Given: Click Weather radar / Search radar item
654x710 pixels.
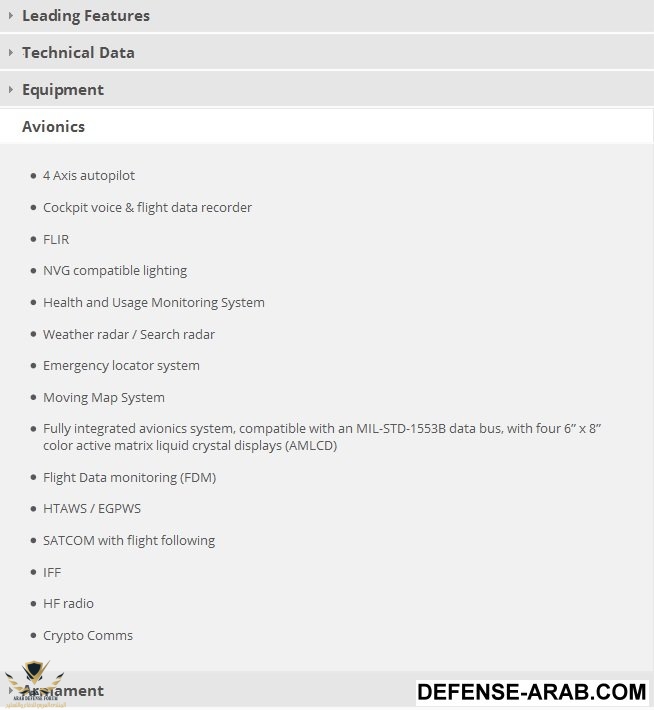Looking at the screenshot, I should (129, 334).
